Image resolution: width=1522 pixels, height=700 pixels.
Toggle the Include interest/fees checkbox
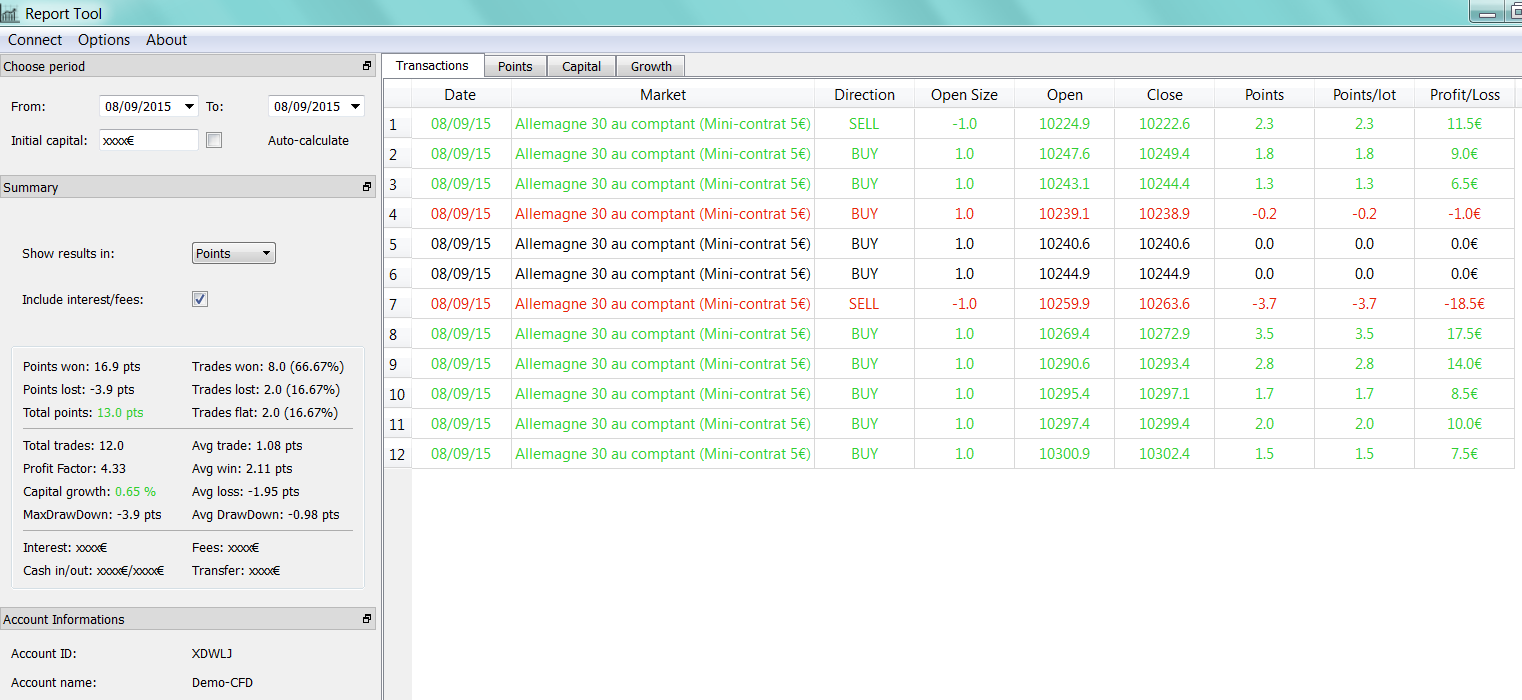pos(200,299)
